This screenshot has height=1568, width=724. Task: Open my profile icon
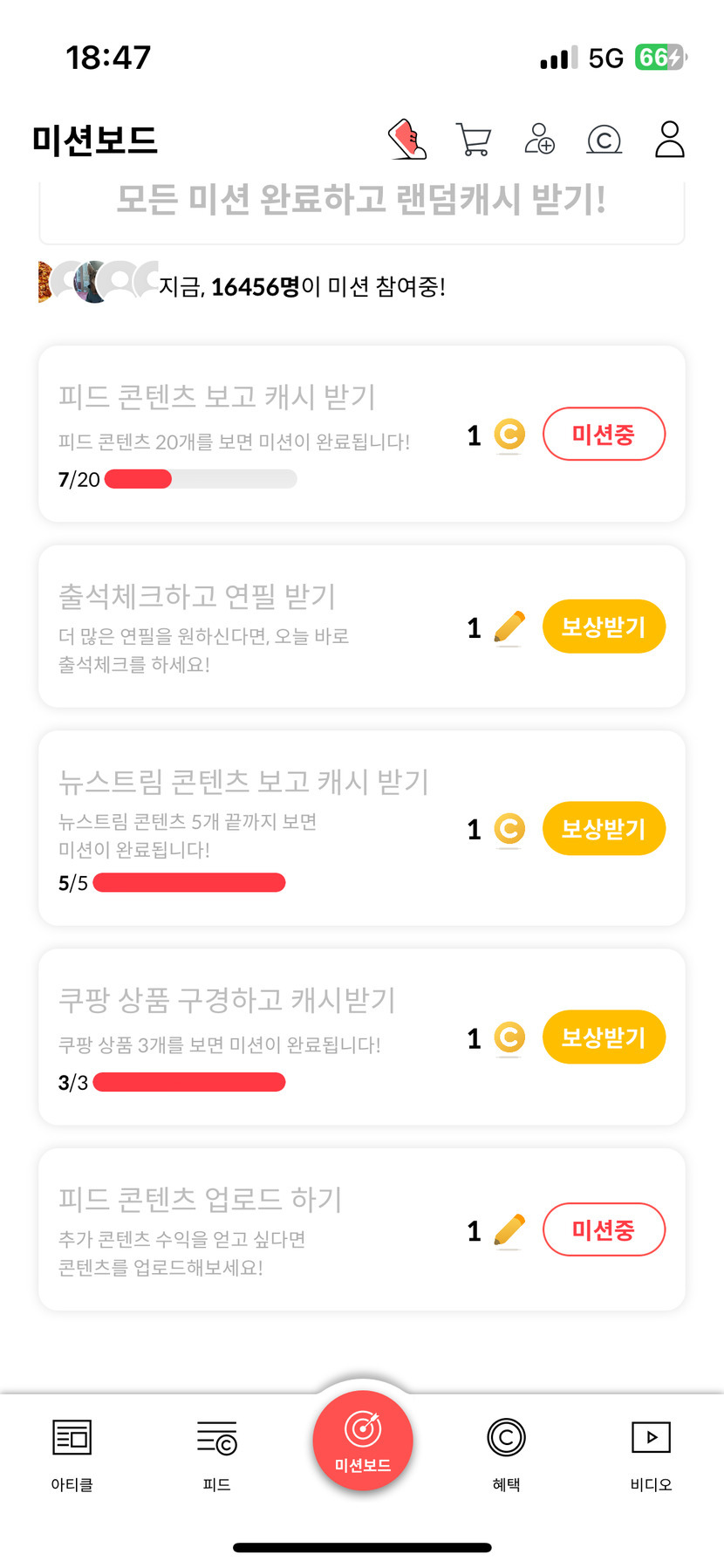point(669,140)
